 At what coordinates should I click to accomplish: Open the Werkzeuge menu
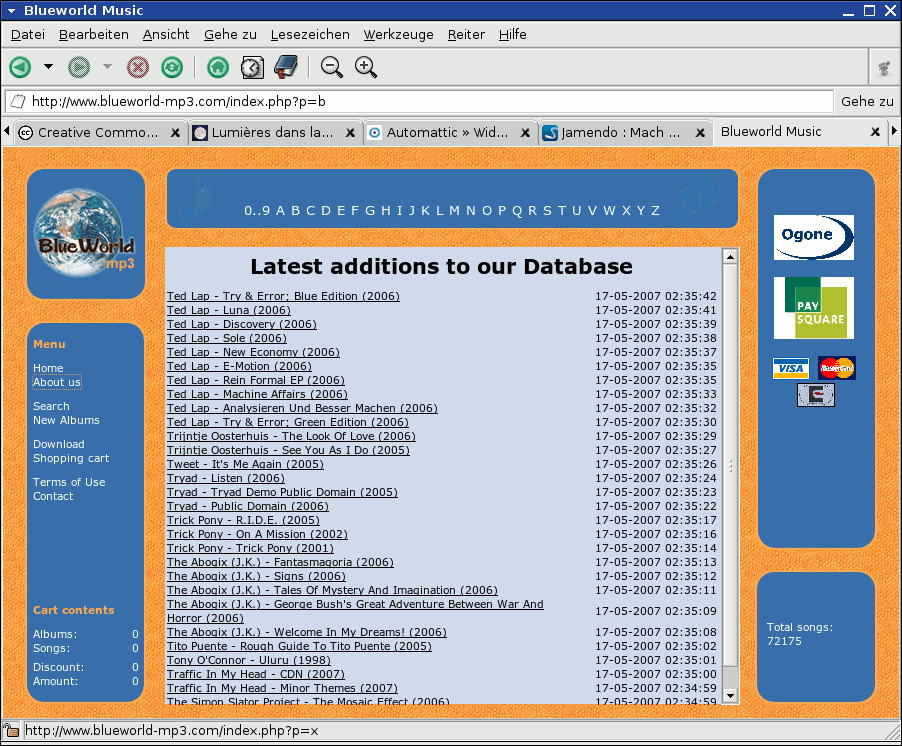[x=399, y=35]
